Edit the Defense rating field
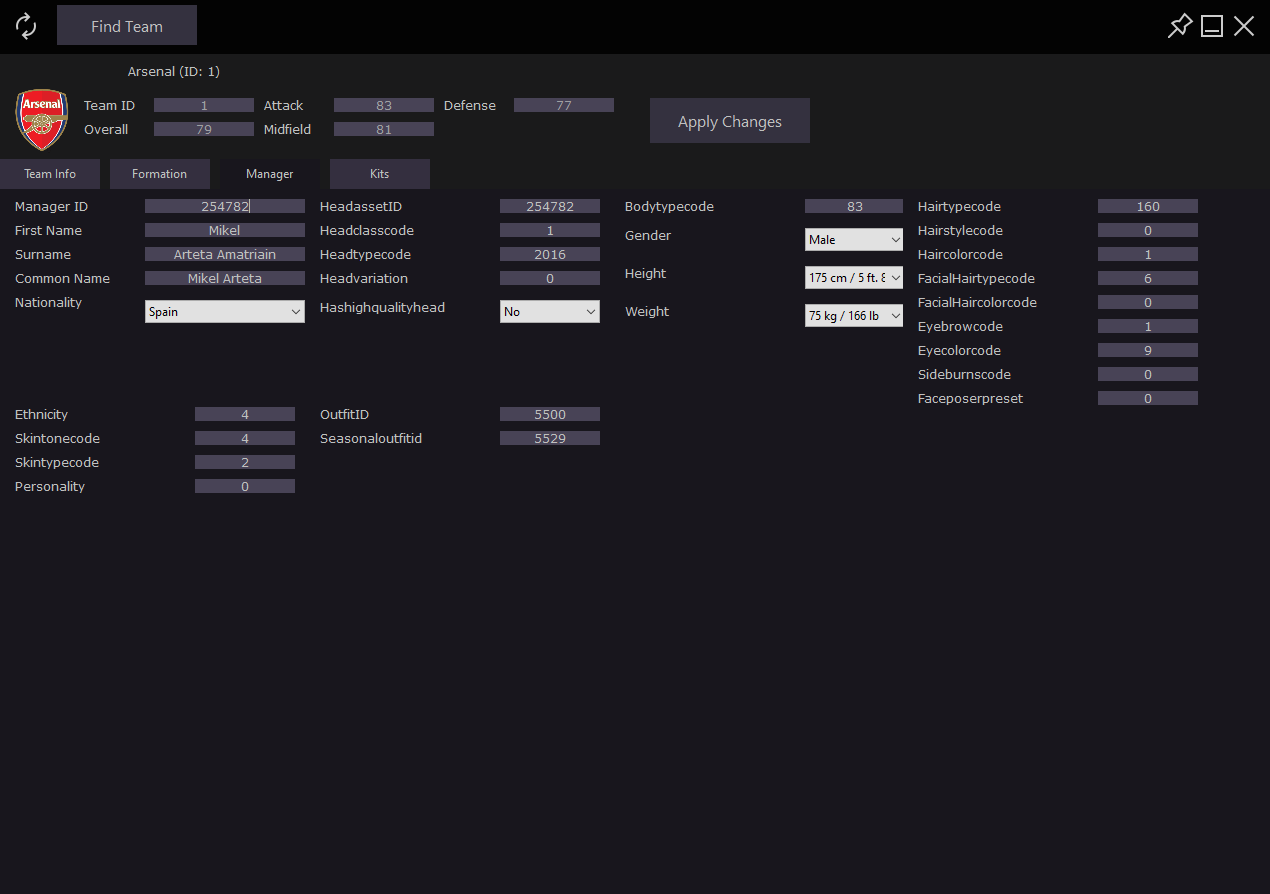Screen dimensions: 1270x894 click(x=564, y=105)
